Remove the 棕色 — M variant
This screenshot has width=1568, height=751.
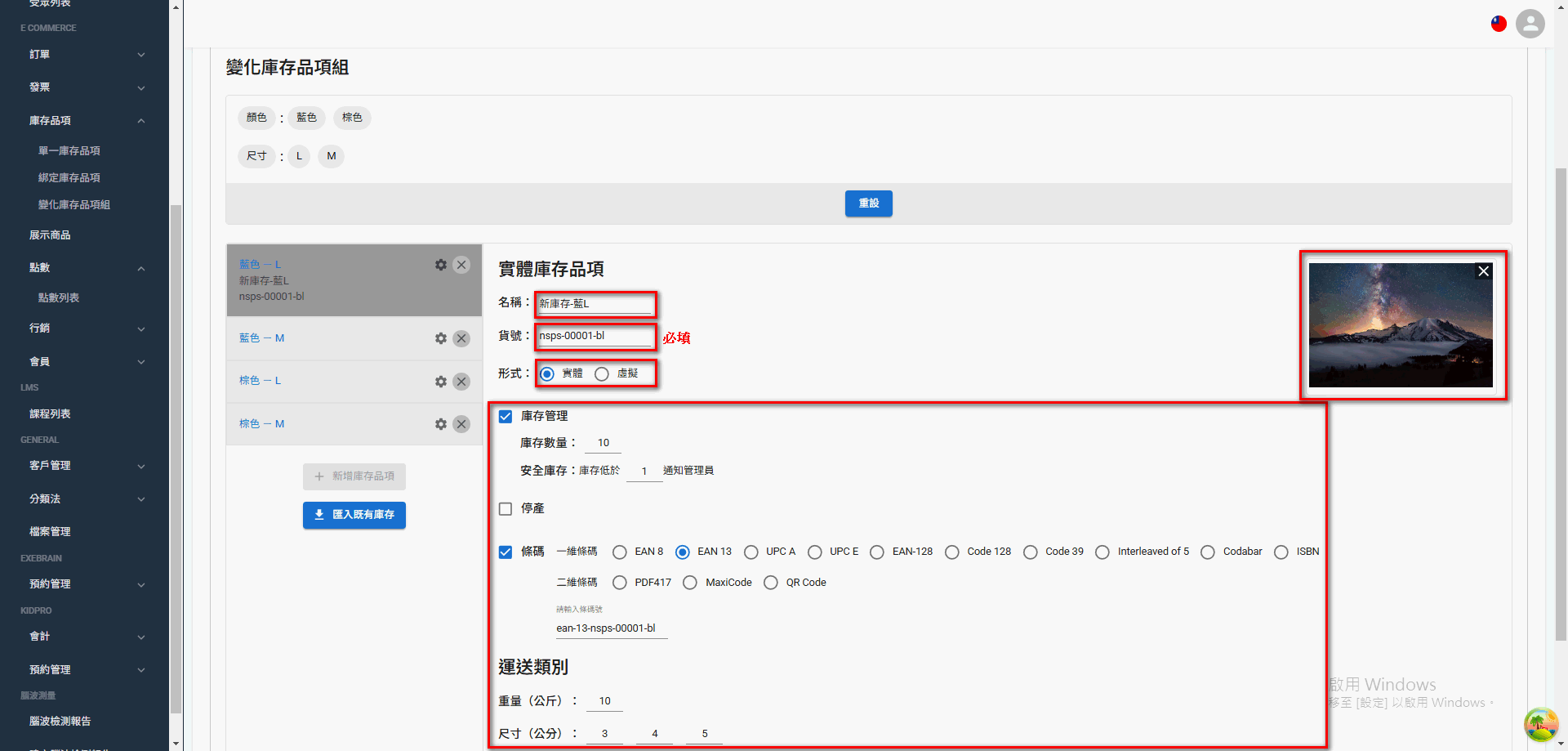pos(461,424)
